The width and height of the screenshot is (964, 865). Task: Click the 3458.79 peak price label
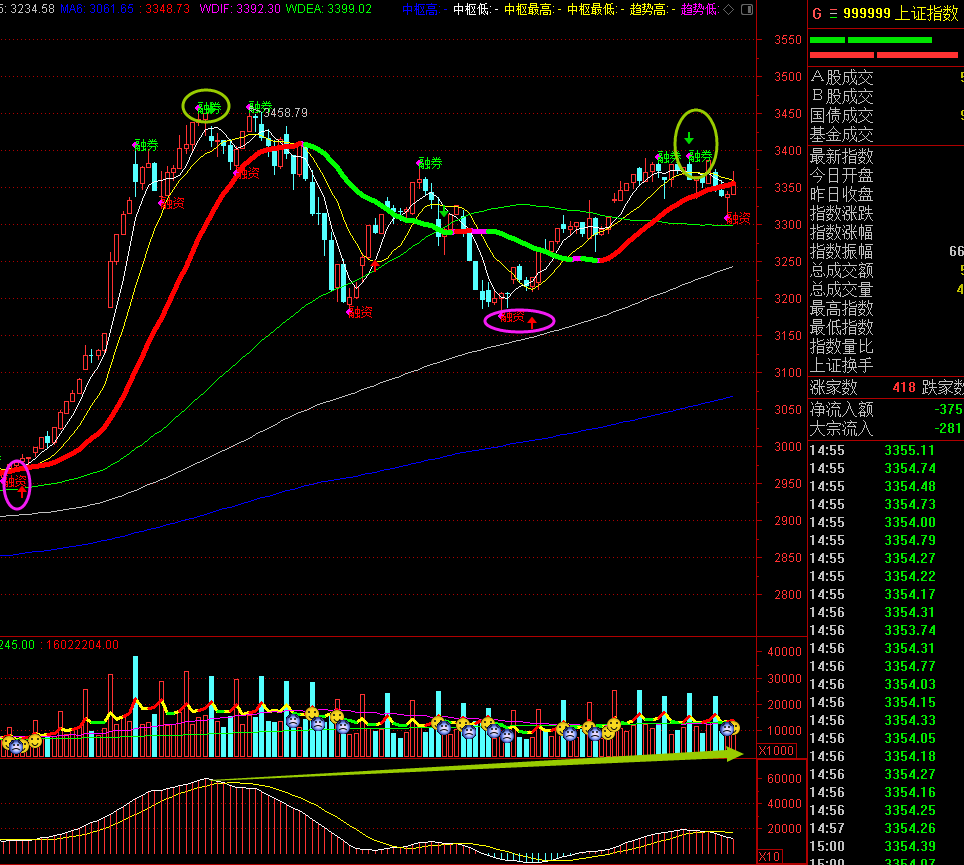pos(285,114)
